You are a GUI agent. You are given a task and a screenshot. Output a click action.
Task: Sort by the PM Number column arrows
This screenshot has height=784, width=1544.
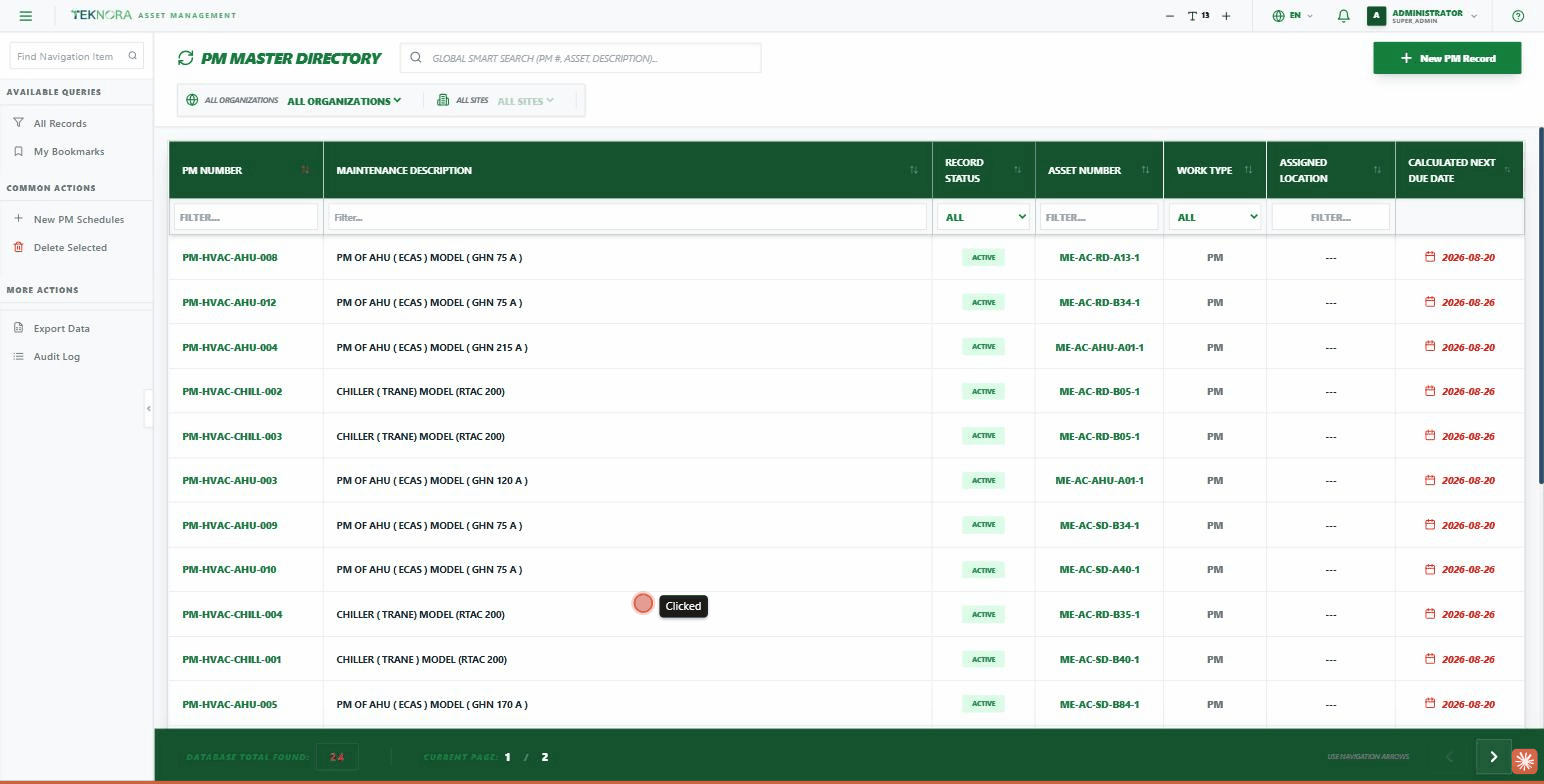click(305, 170)
